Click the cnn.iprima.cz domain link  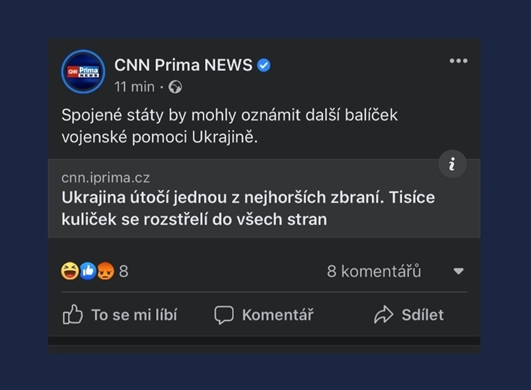pos(105,178)
